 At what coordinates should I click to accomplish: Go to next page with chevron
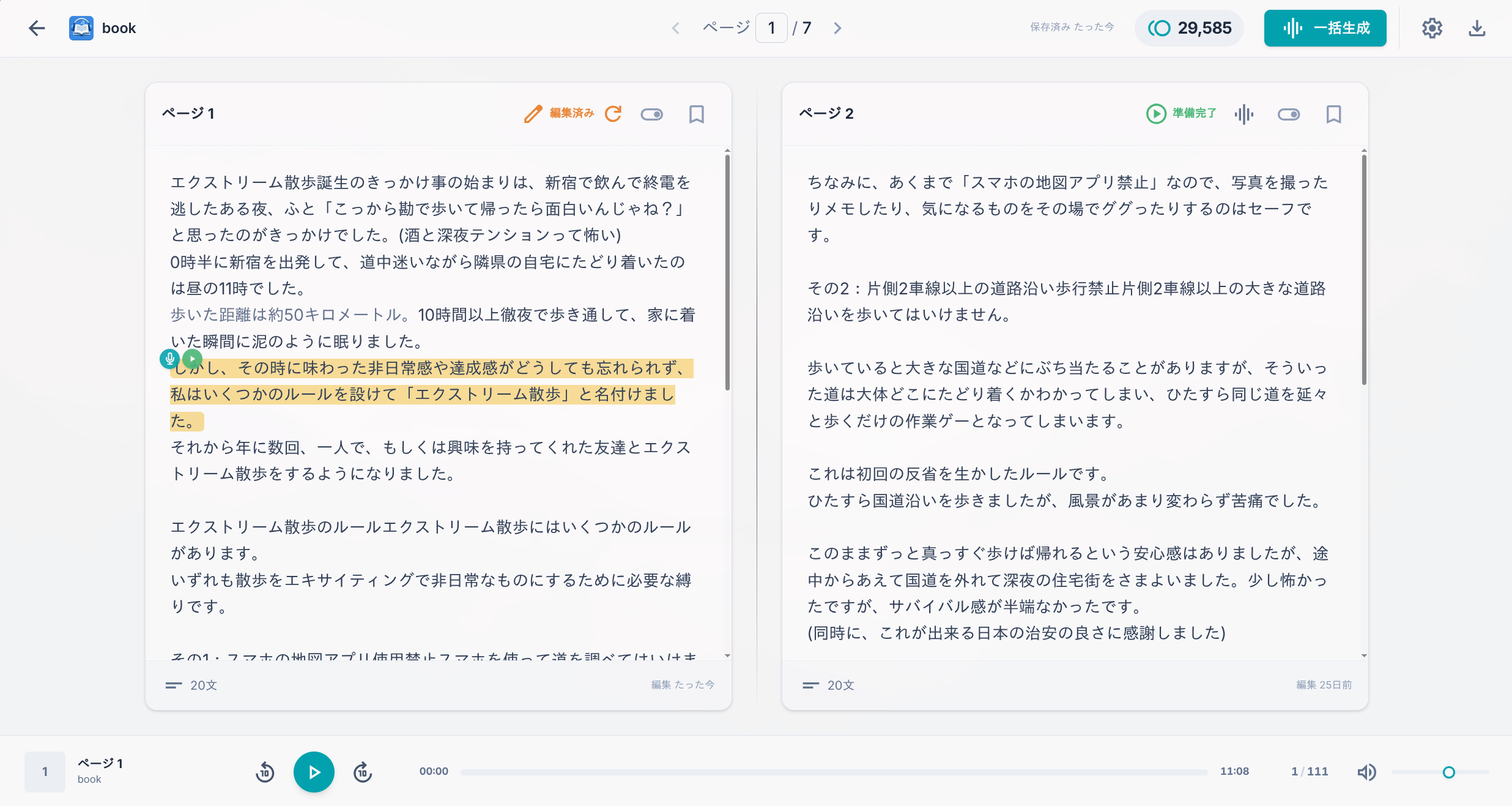837,28
